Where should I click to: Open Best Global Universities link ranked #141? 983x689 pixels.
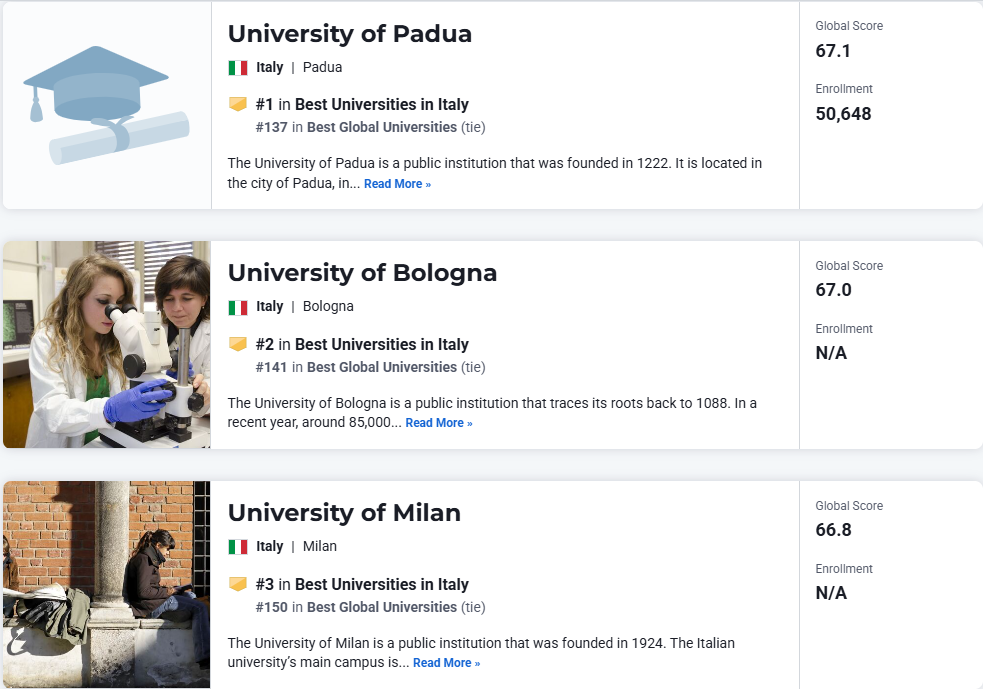pyautogui.click(x=382, y=367)
